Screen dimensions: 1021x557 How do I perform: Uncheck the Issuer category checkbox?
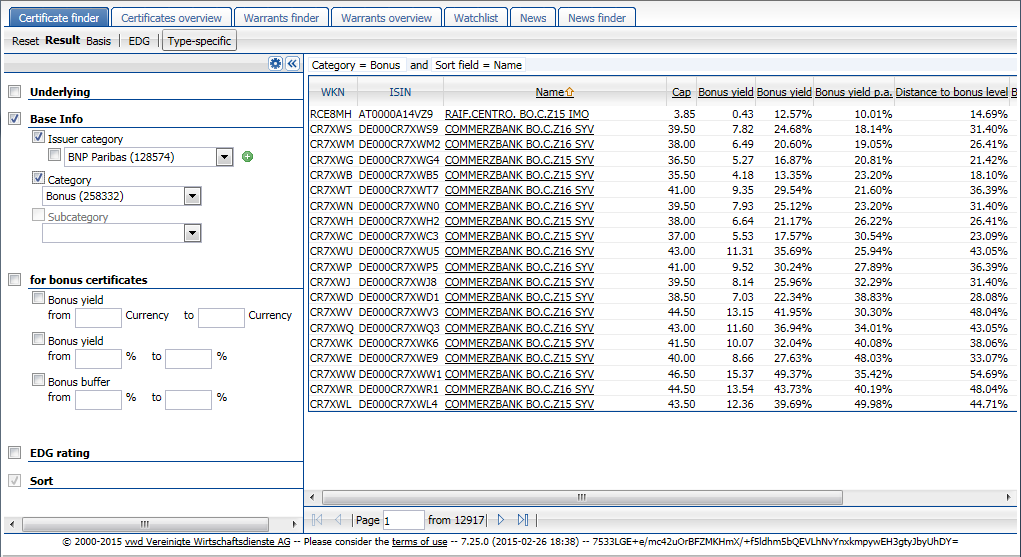coord(39,138)
